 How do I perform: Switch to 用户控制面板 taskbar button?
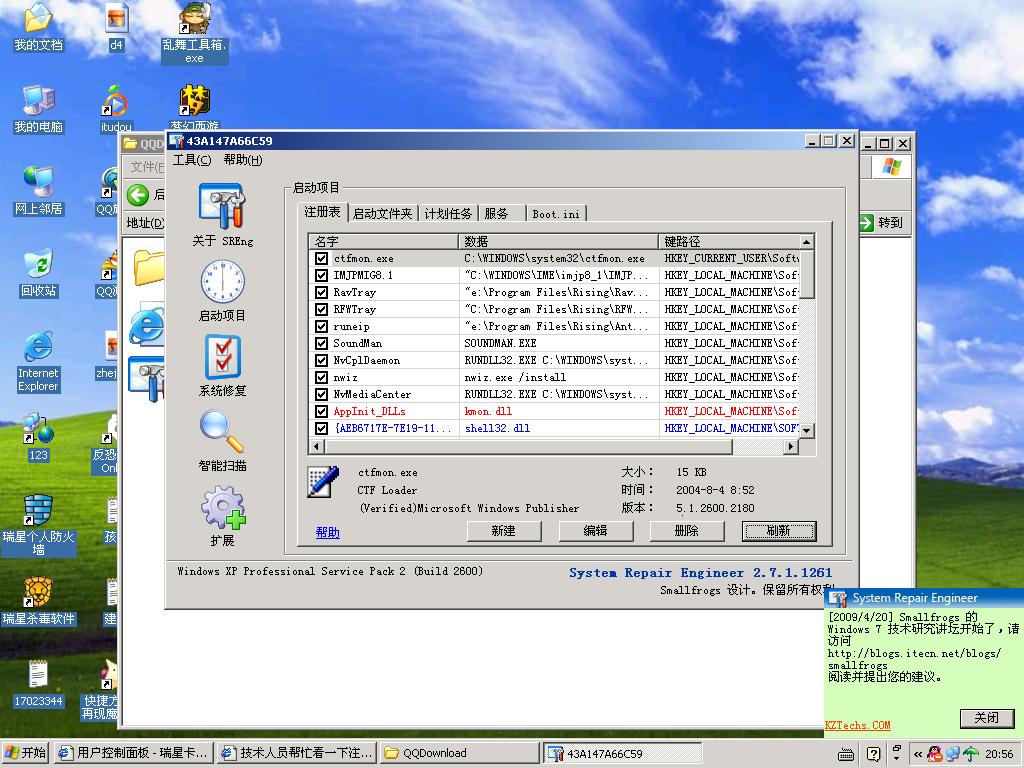coord(134,754)
